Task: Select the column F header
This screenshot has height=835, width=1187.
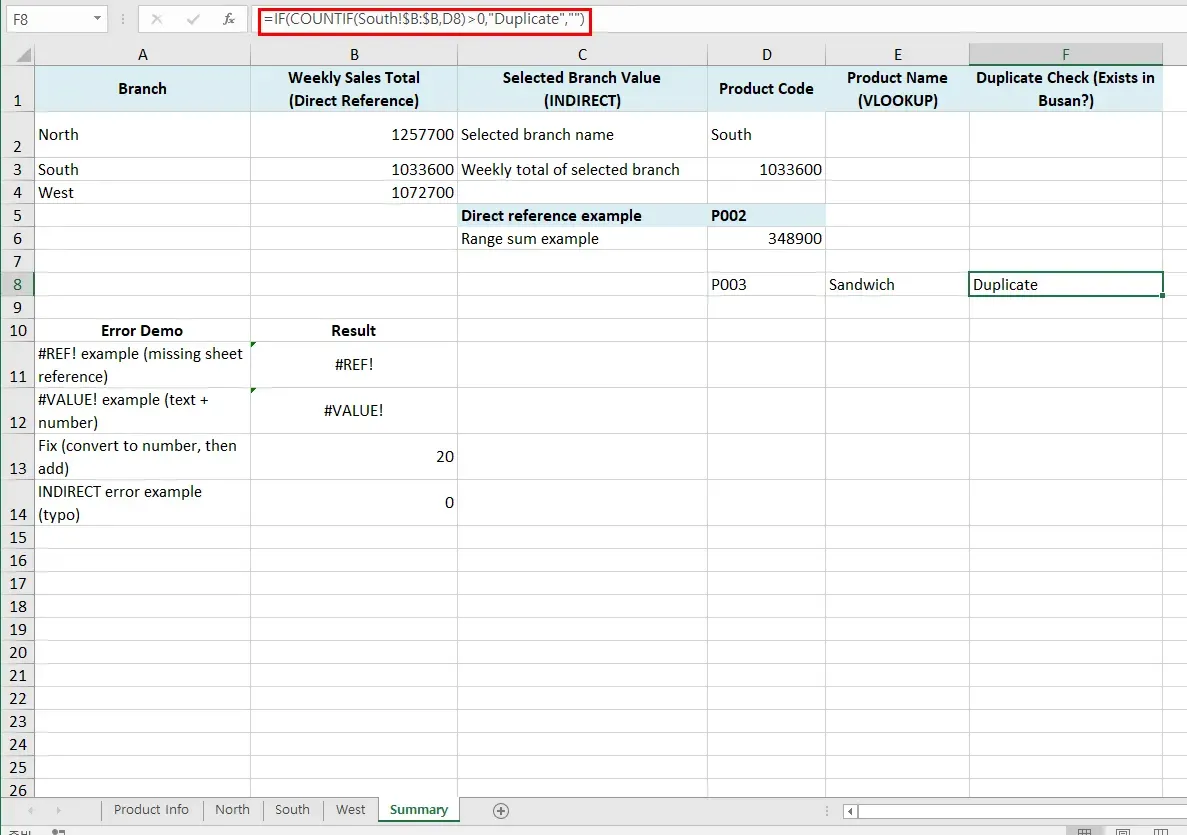Action: click(x=1065, y=53)
